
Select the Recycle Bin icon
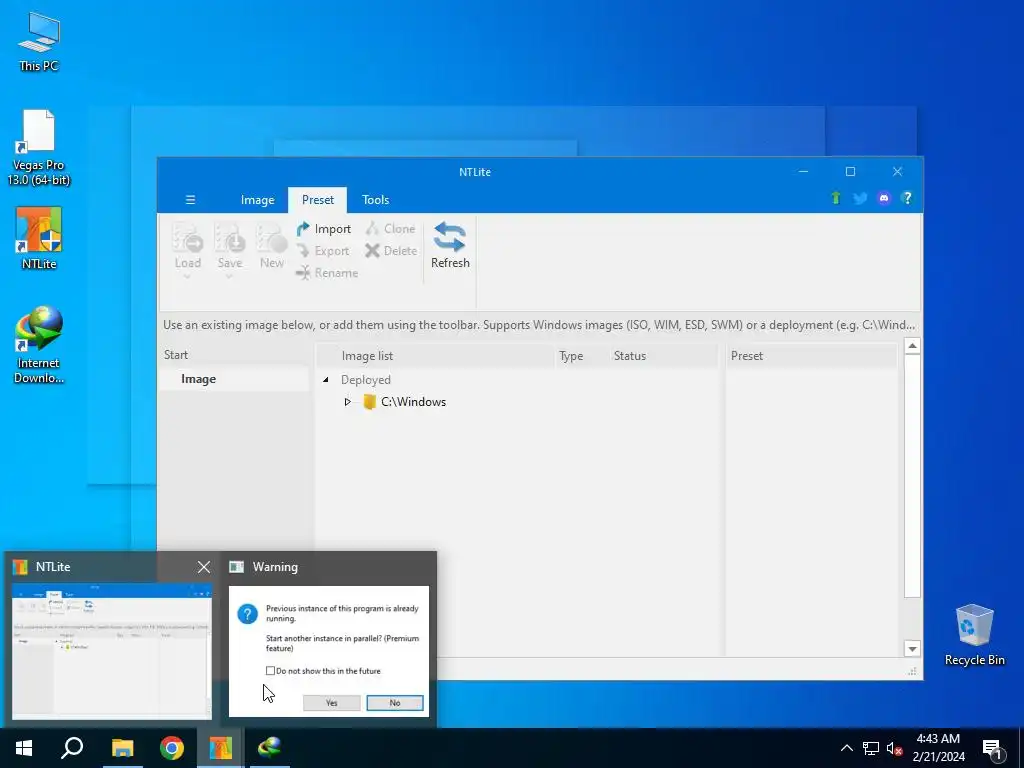point(974,635)
